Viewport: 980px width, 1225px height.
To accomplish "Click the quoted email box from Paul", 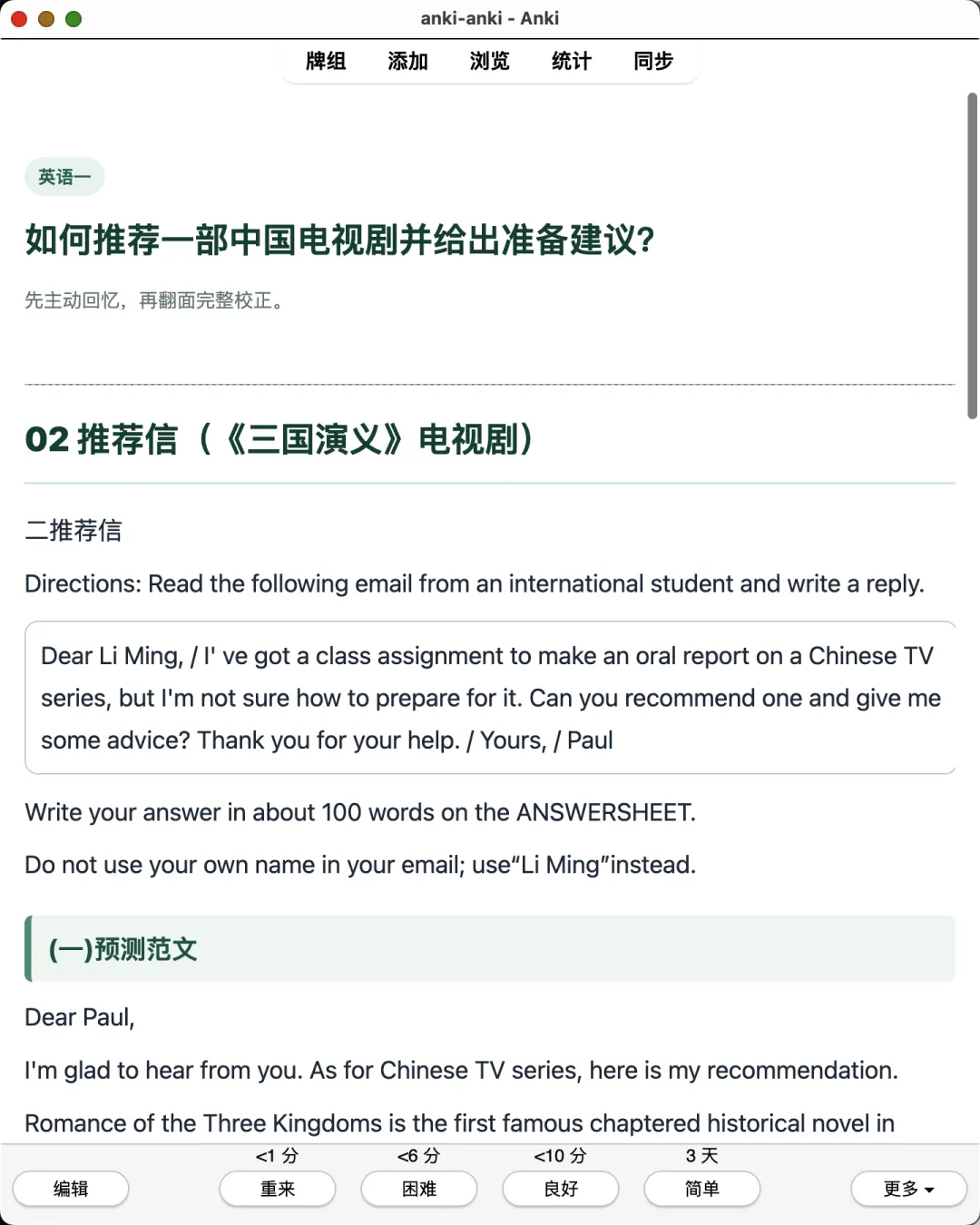I will [490, 698].
